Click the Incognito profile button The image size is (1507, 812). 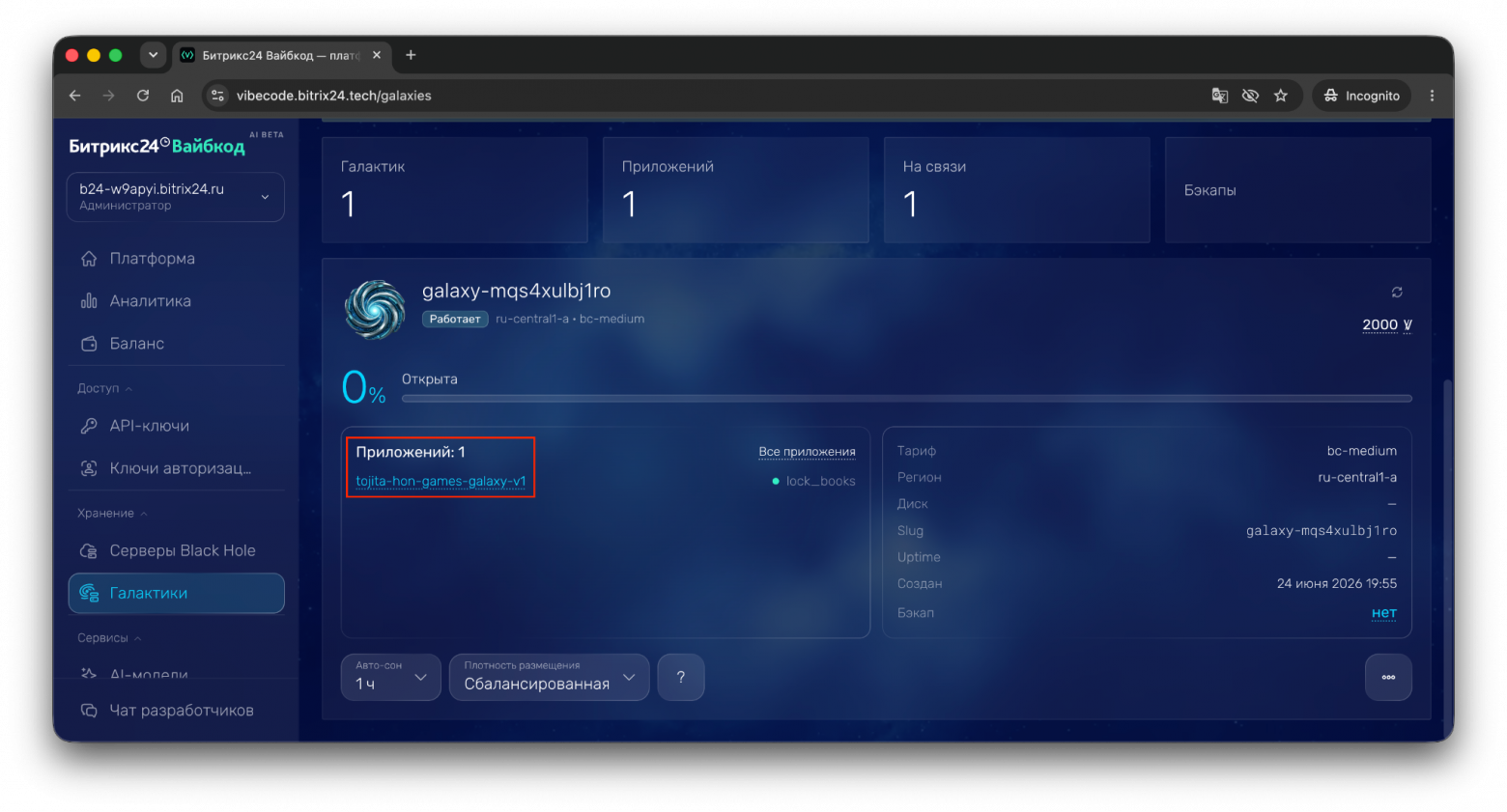pyautogui.click(x=1362, y=96)
